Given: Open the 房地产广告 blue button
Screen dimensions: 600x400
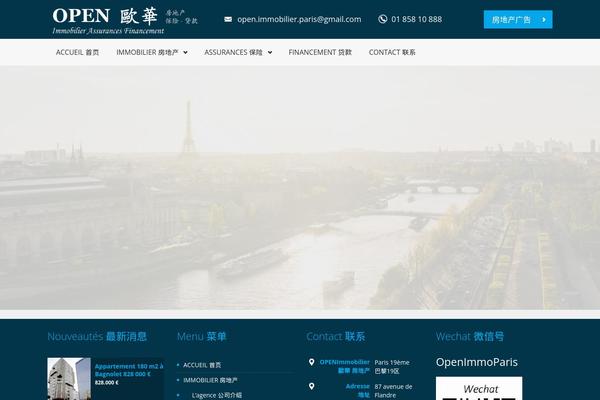Looking at the screenshot, I should click(x=518, y=20).
